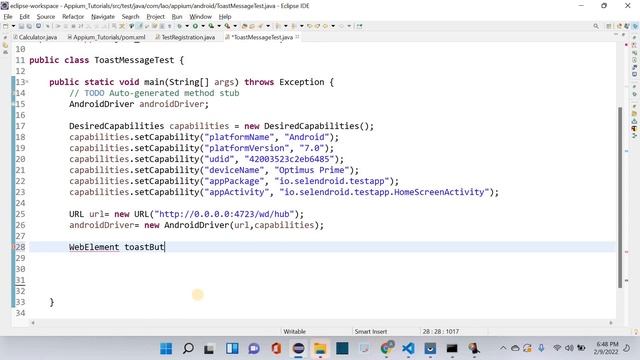Click 'WebElement' on line 28
This screenshot has height=360, width=640.
point(94,247)
